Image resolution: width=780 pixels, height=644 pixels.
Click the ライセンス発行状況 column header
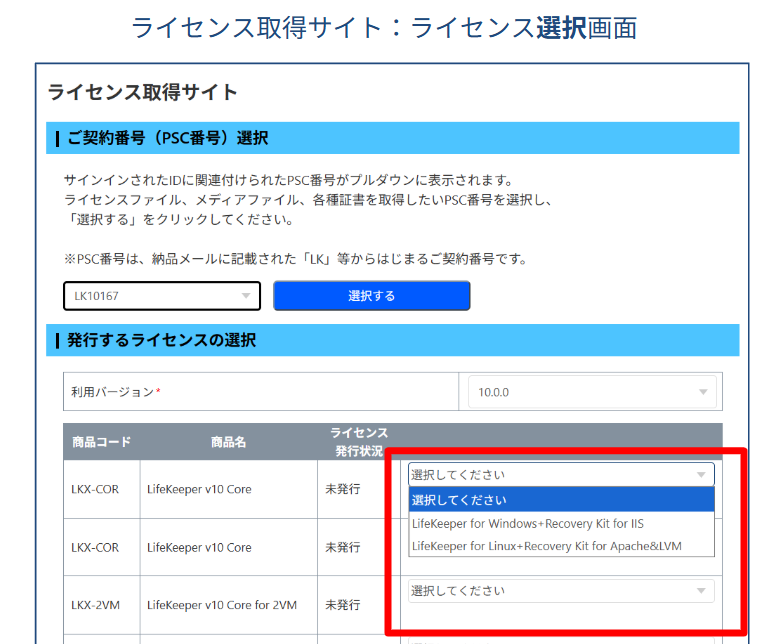(x=359, y=442)
